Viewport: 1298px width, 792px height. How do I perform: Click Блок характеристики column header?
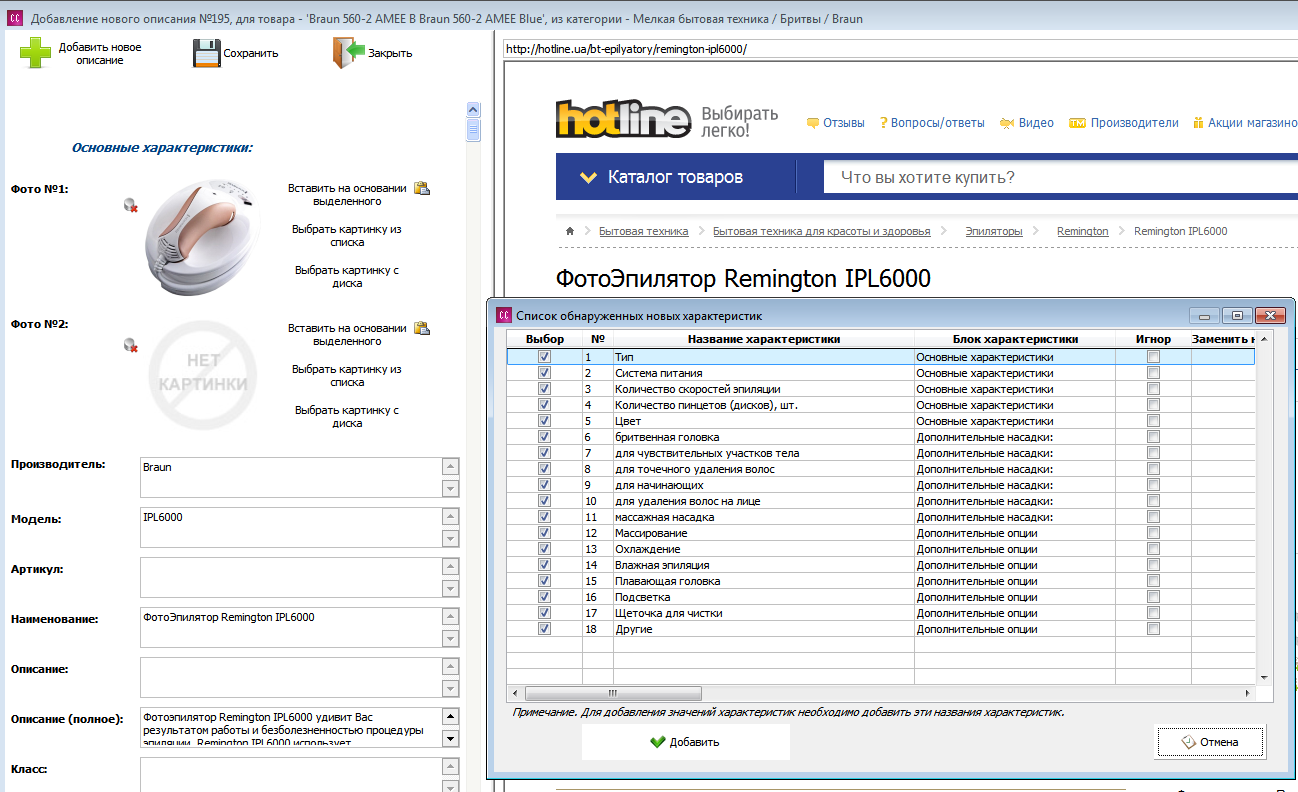pyautogui.click(x=1015, y=339)
